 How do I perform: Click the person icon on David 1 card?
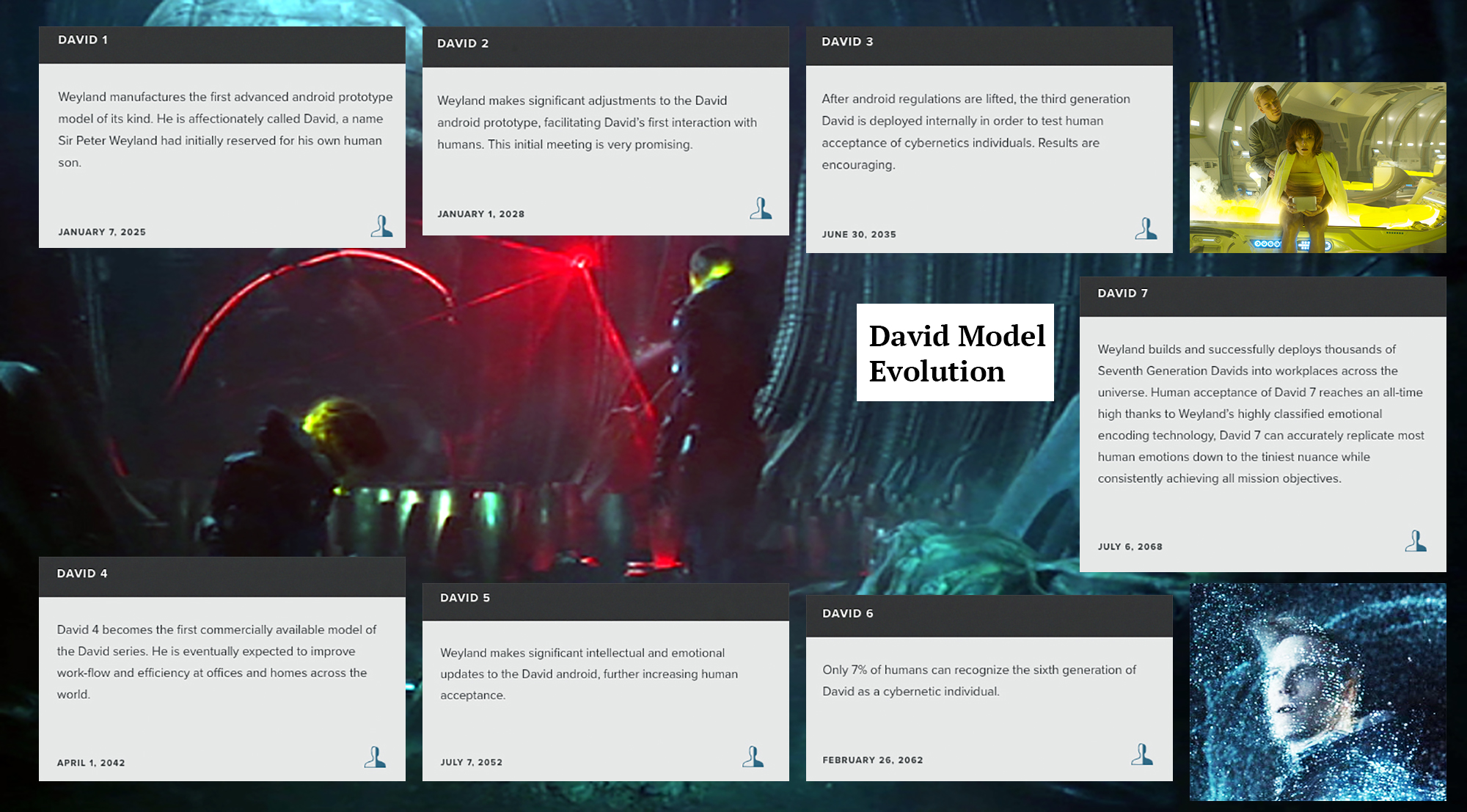coord(381,227)
